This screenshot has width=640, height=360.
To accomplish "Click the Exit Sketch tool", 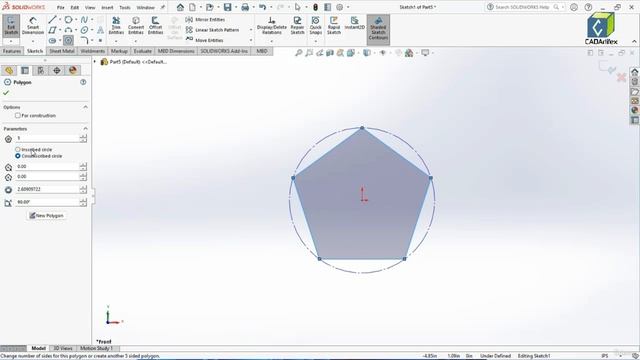I will 11,26.
